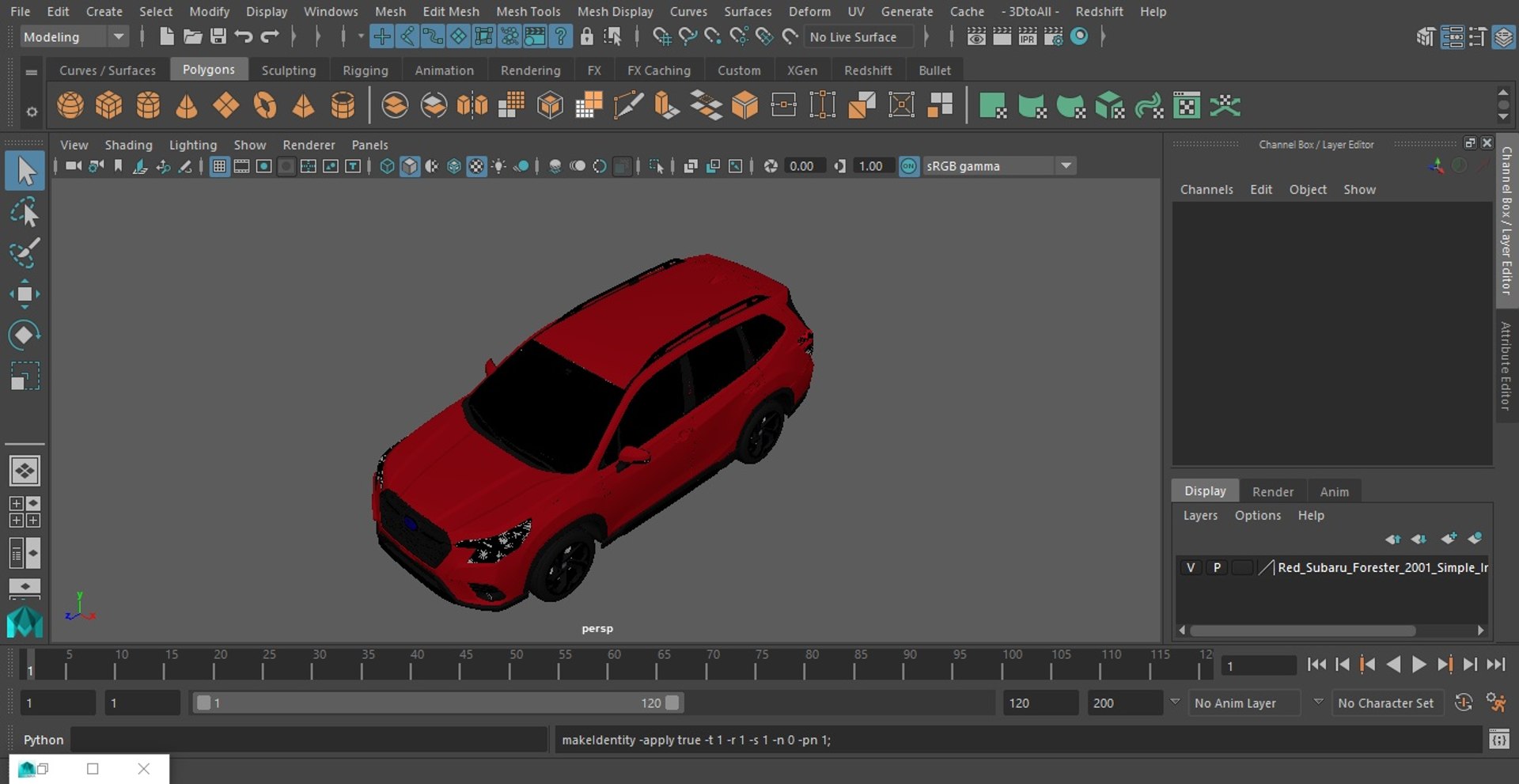Screen dimensions: 1519x784
Task: Open the No Character Set dropdown
Action: [1389, 703]
